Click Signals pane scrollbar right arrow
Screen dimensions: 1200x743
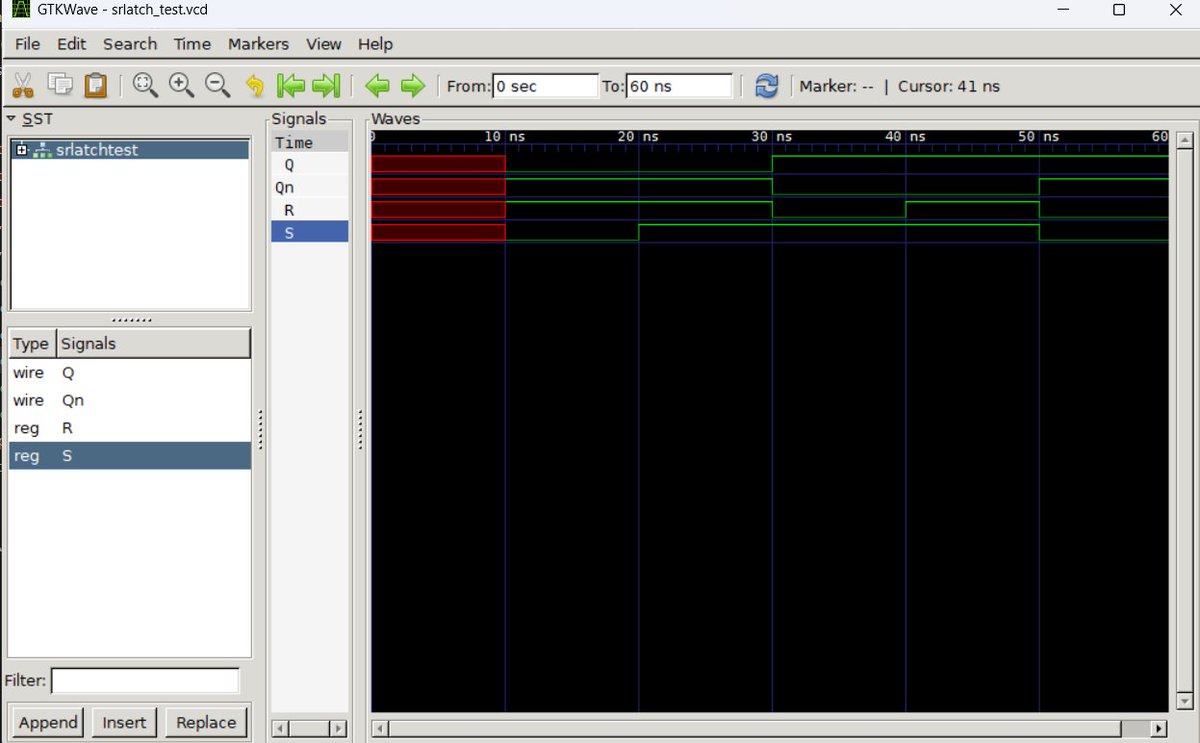pyautogui.click(x=339, y=729)
